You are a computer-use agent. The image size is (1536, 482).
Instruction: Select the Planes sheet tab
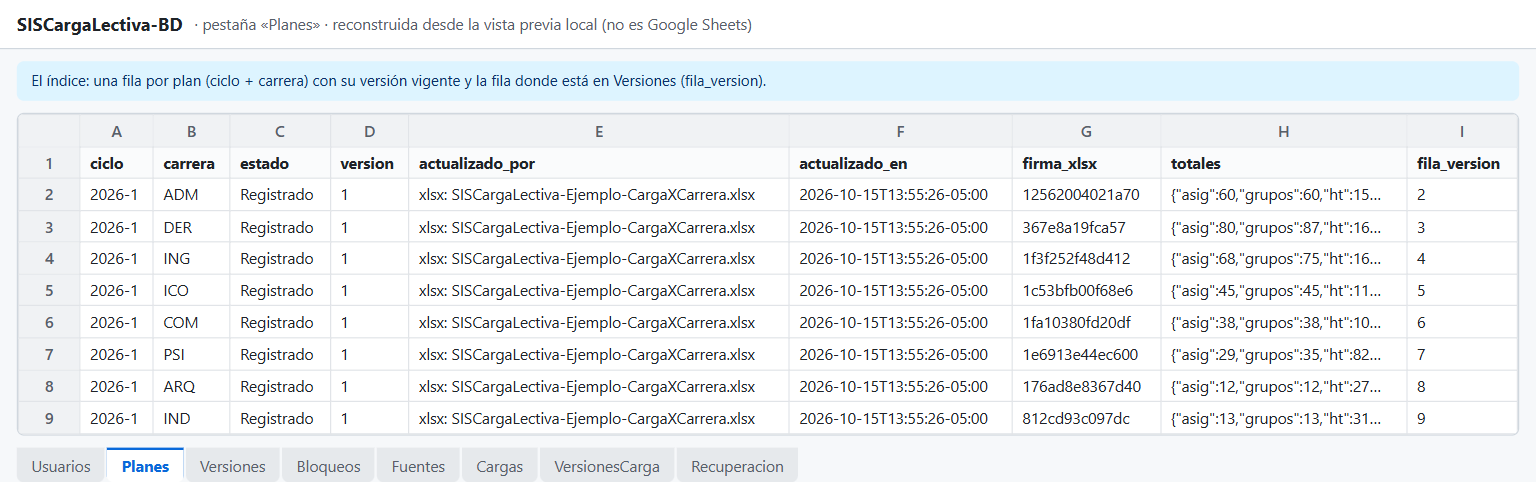pos(145,466)
